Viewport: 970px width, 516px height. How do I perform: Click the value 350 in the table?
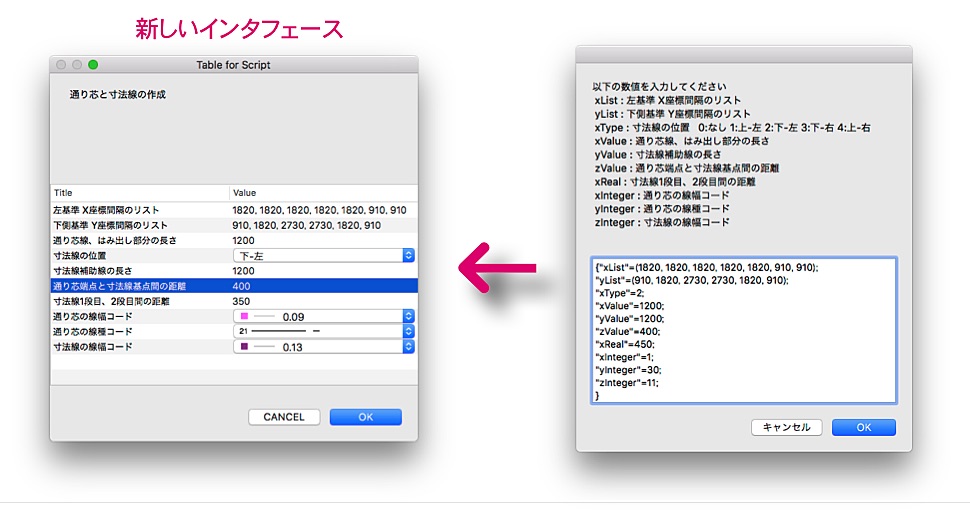coord(242,301)
